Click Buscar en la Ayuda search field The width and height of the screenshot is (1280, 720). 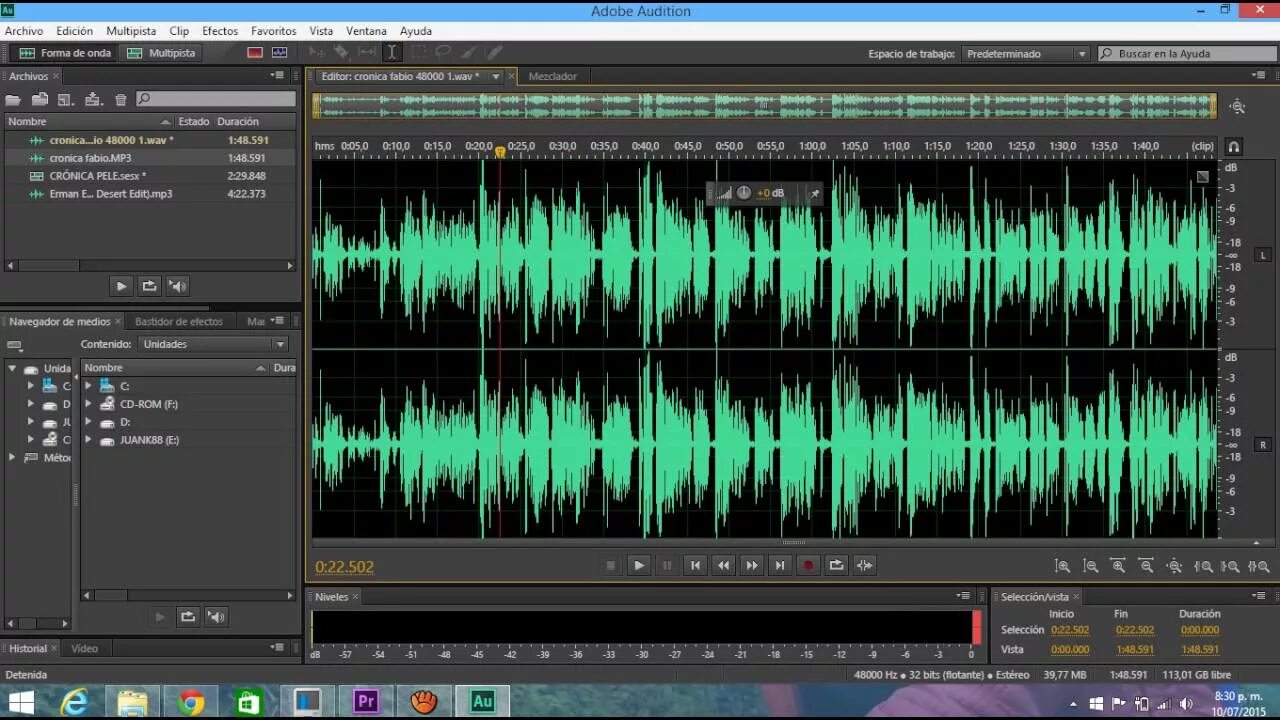(1187, 53)
